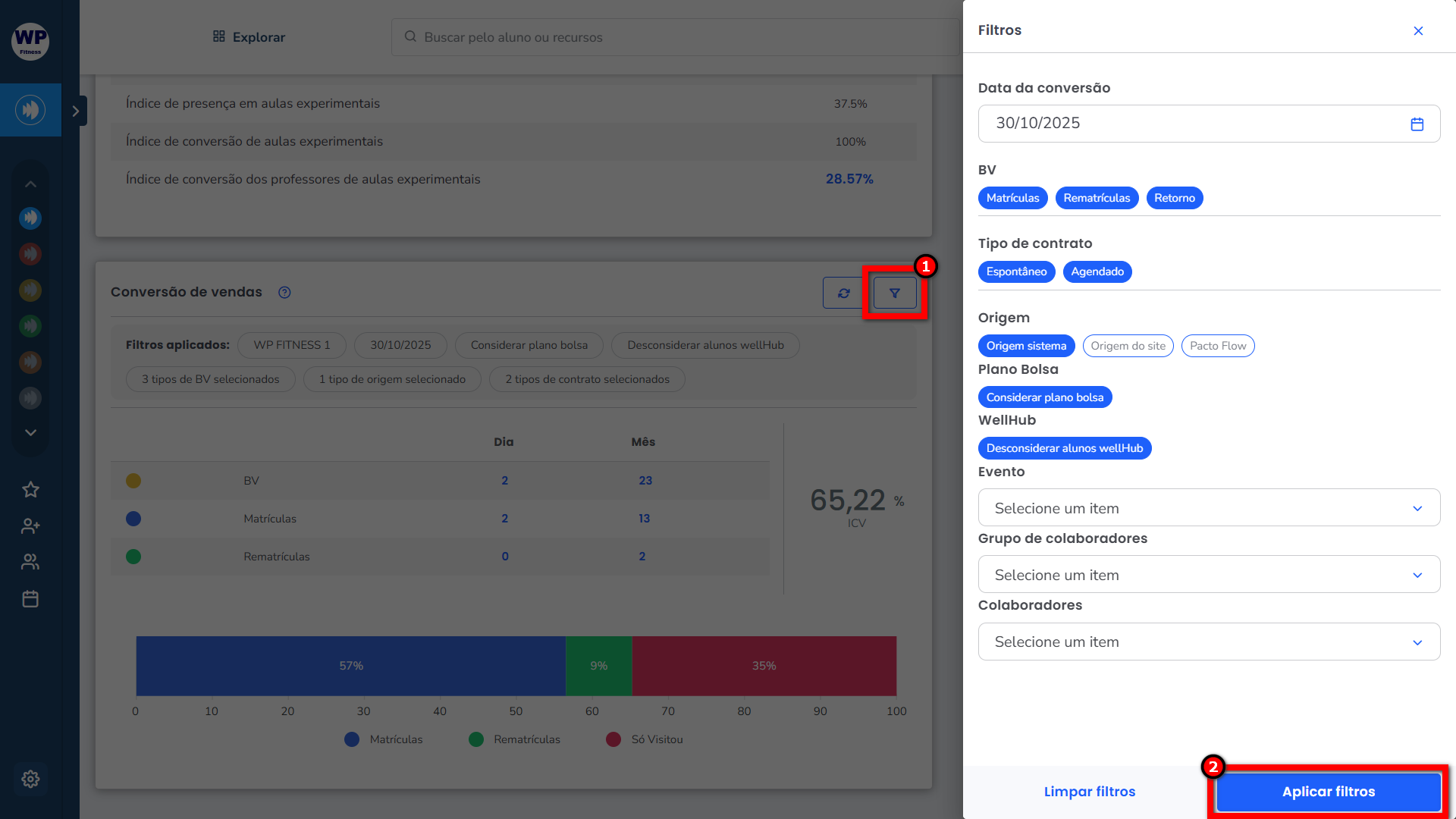The width and height of the screenshot is (1456, 819).
Task: Toggle the Matrículas BV filter chip
Action: coord(1012,198)
